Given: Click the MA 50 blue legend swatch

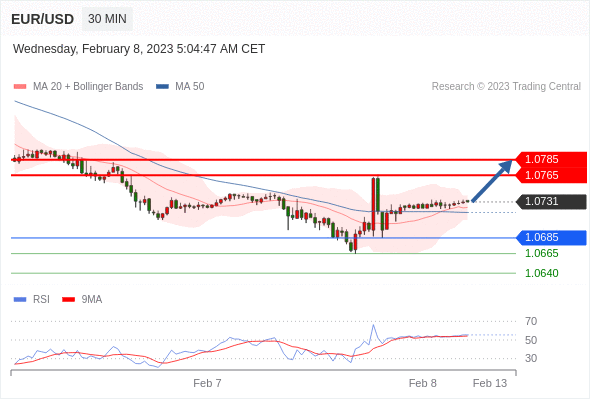Looking at the screenshot, I should pyautogui.click(x=162, y=87).
